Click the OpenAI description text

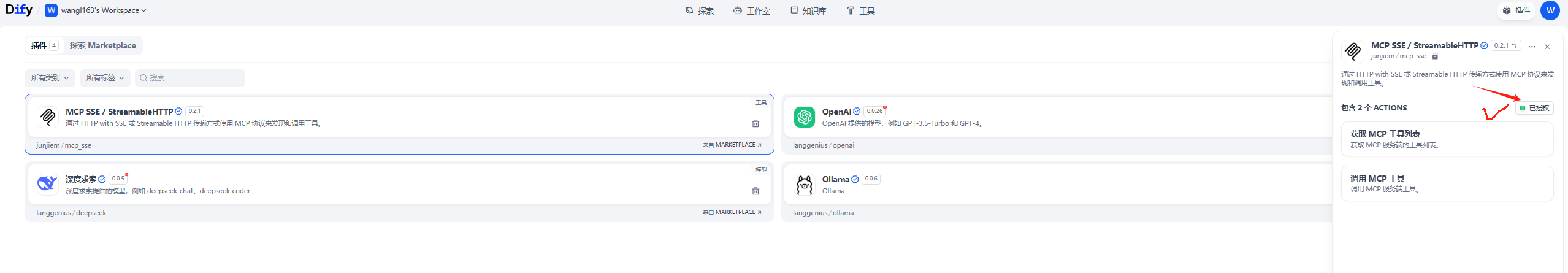(903, 123)
